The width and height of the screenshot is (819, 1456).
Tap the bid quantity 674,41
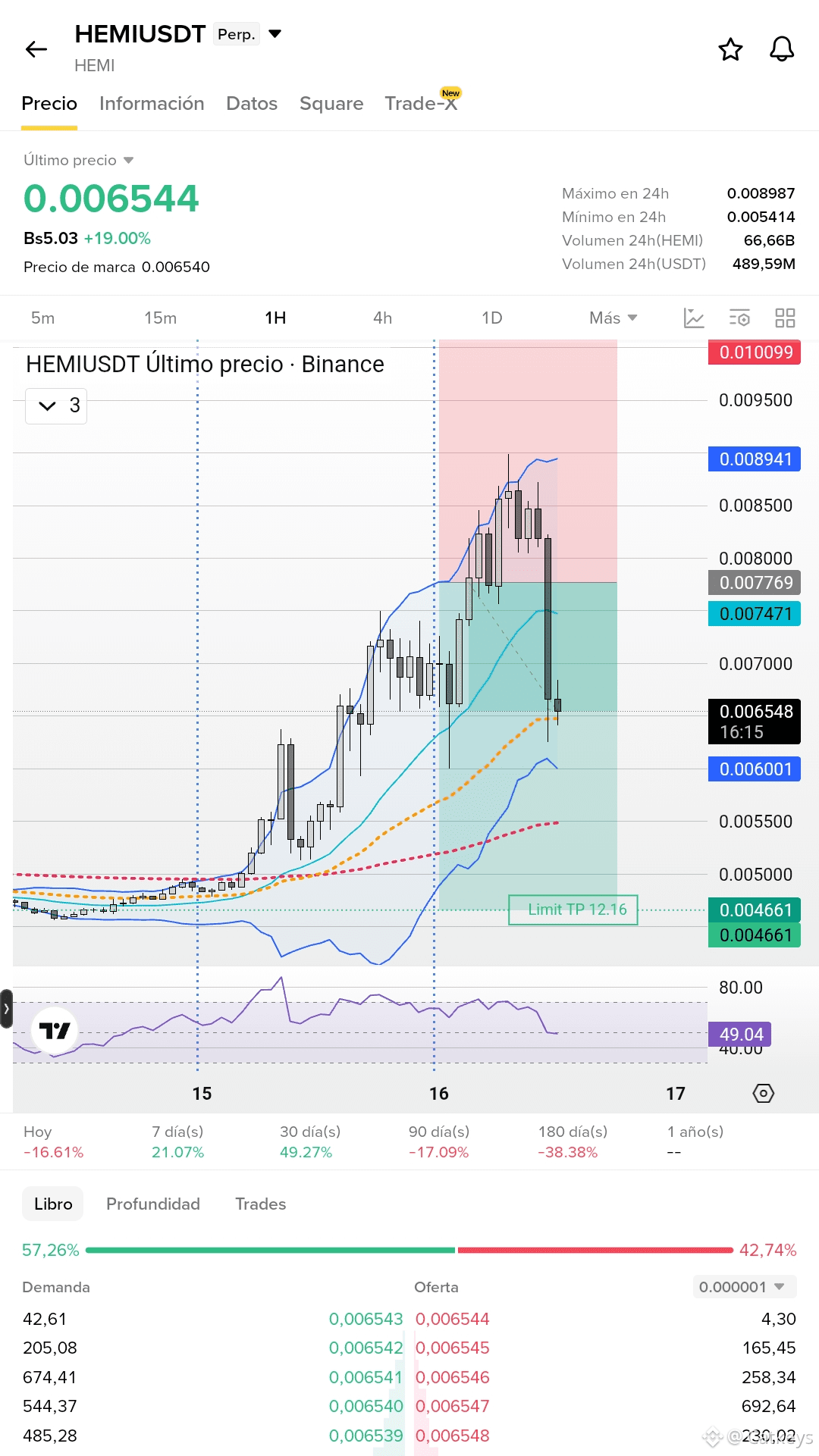coord(50,1377)
